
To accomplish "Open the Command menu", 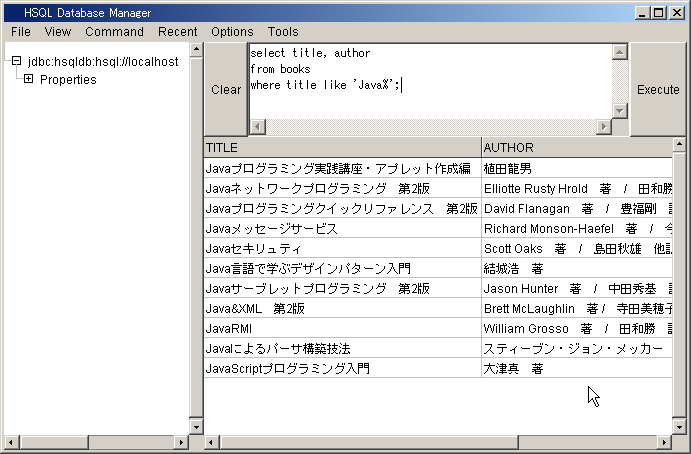I will 114,32.
